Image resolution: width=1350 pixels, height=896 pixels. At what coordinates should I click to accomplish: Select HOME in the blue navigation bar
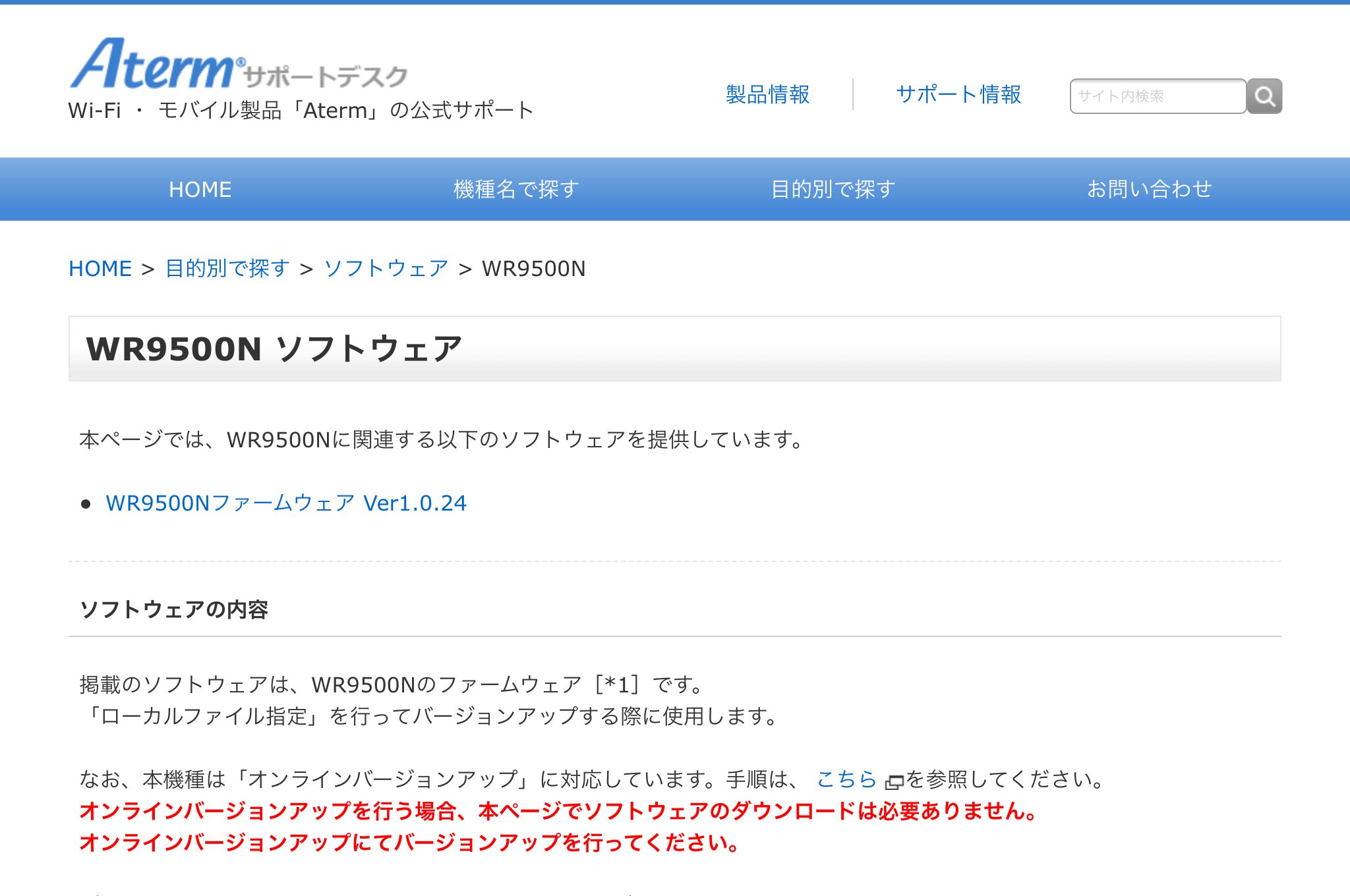(200, 189)
